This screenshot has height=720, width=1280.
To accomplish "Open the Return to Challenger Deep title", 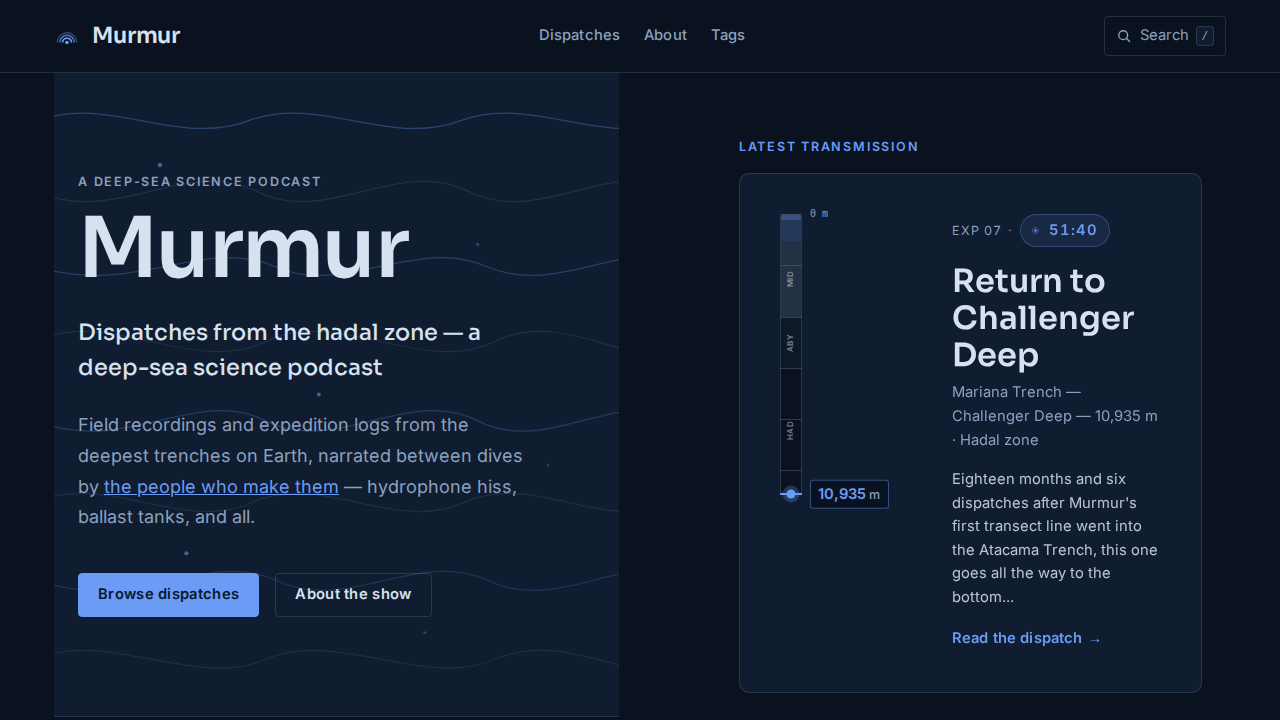I will pyautogui.click(x=1043, y=318).
